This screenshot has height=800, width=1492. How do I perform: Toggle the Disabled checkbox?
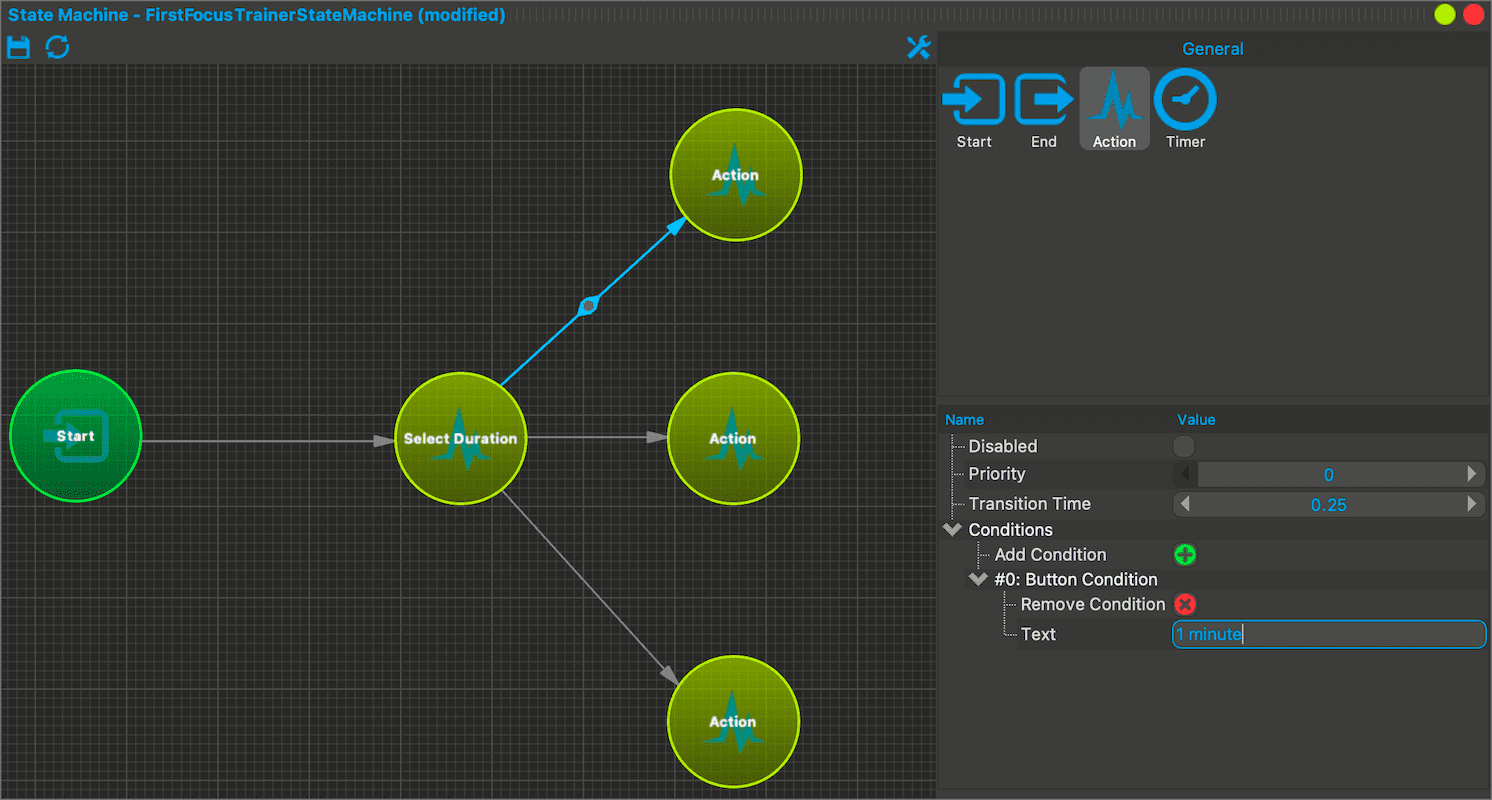1184,446
